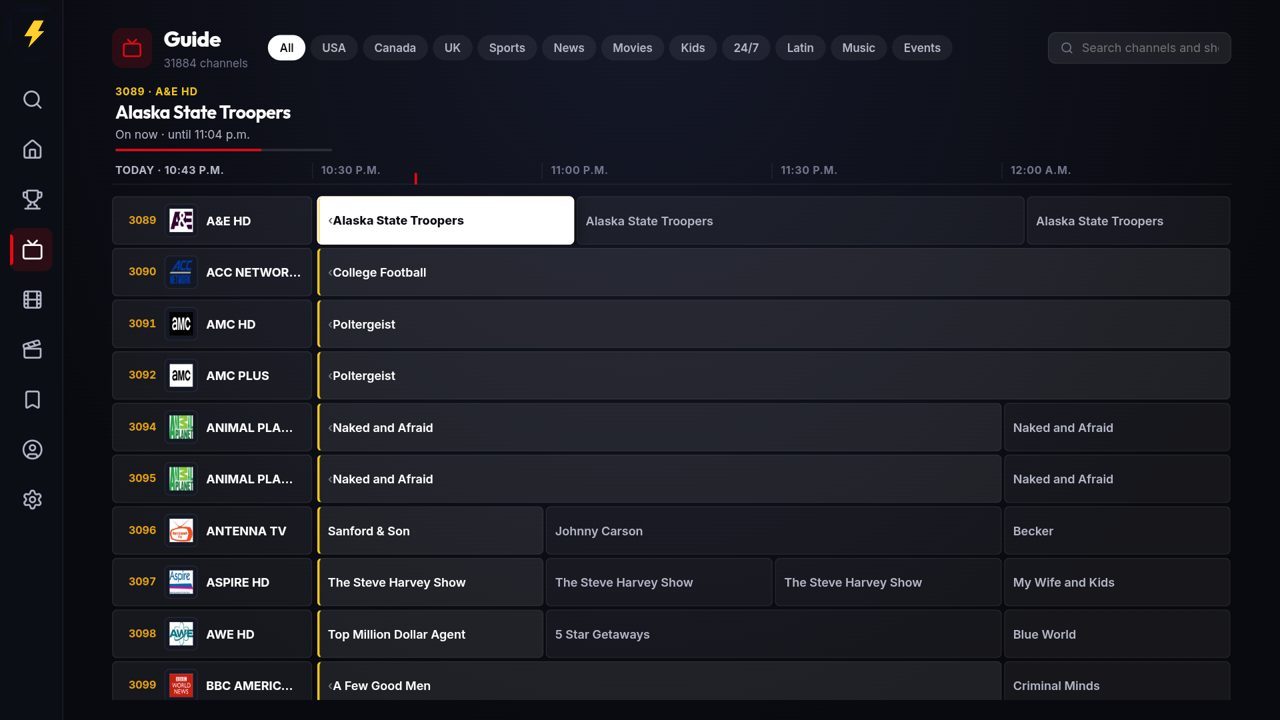Viewport: 1280px width, 720px height.
Task: Open Top Million Dollar Agent listing
Action: coord(430,634)
